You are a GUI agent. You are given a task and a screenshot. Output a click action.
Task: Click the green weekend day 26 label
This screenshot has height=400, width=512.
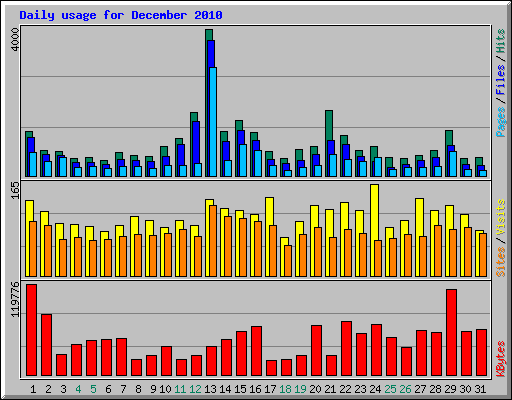pos(405,389)
